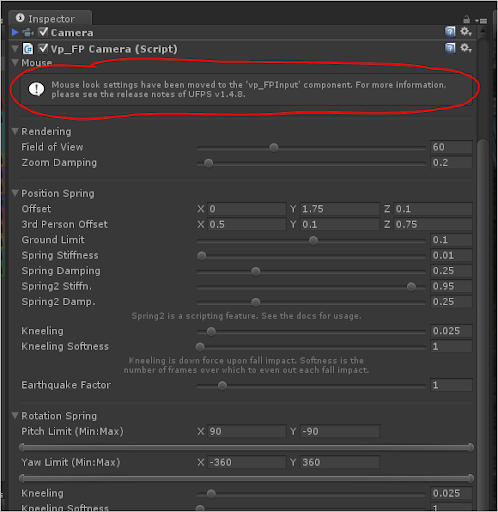The height and width of the screenshot is (512, 498).
Task: Collapse the Vp_FP Camera script foldout
Action: click(x=15, y=49)
